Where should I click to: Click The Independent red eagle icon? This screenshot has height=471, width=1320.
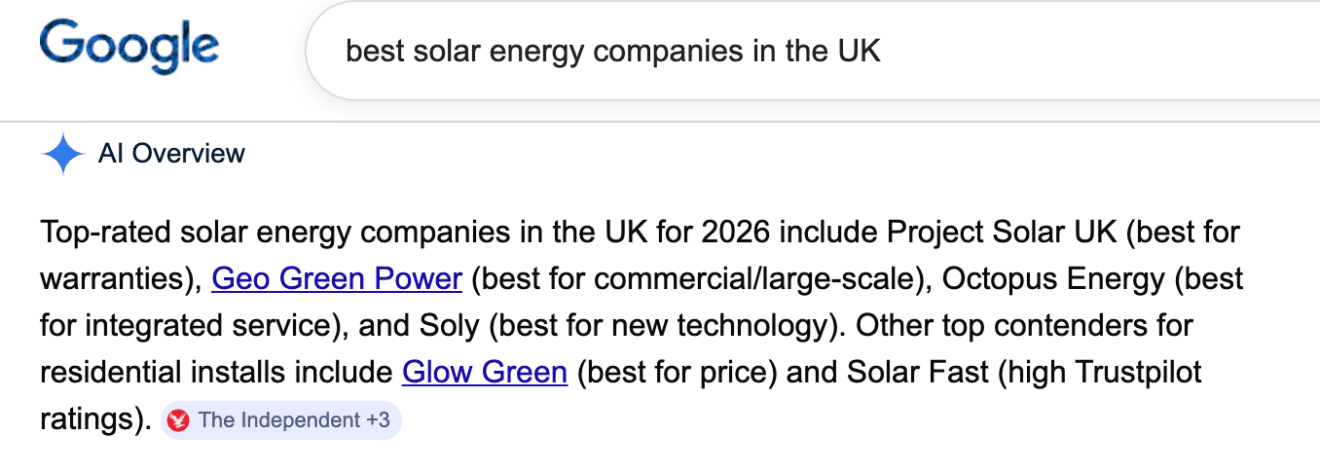[x=179, y=421]
